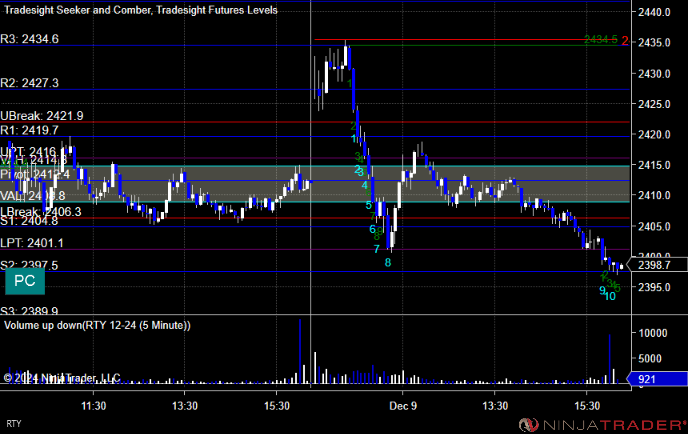Select the 'S1: 2404.8' level label

coord(29,221)
